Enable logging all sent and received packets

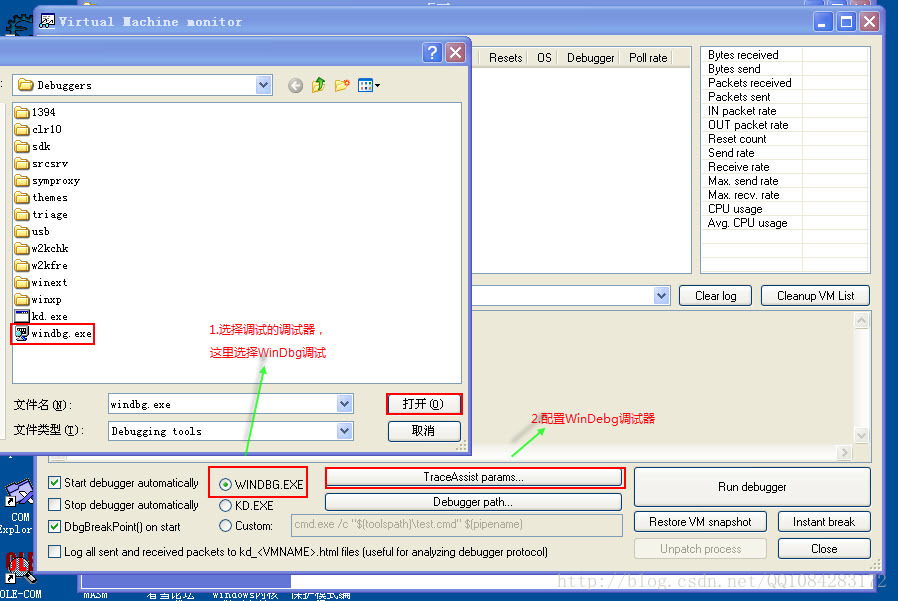point(54,552)
